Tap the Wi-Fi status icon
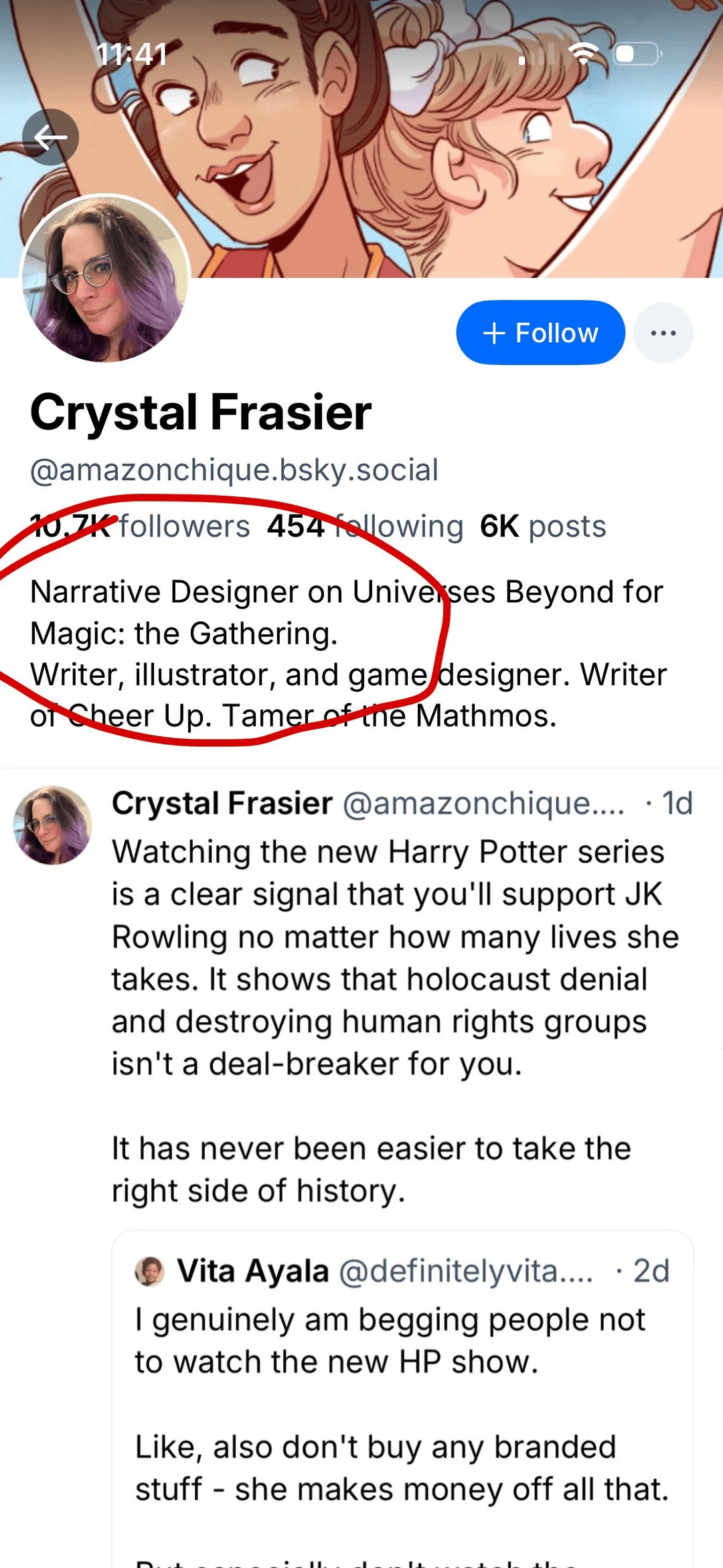The image size is (723, 1568). 584,54
